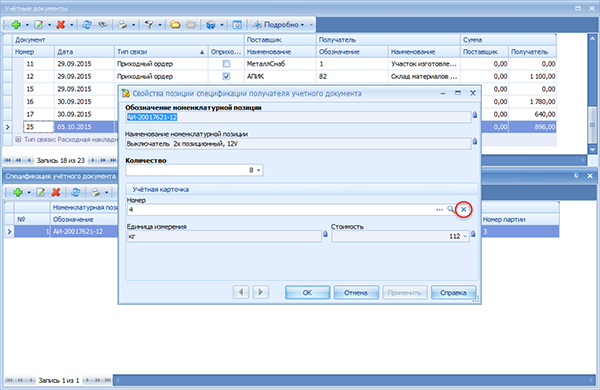This screenshot has width=600, height=390.
Task: Open dropdown arrow next to top delete icon
Action: [71, 25]
